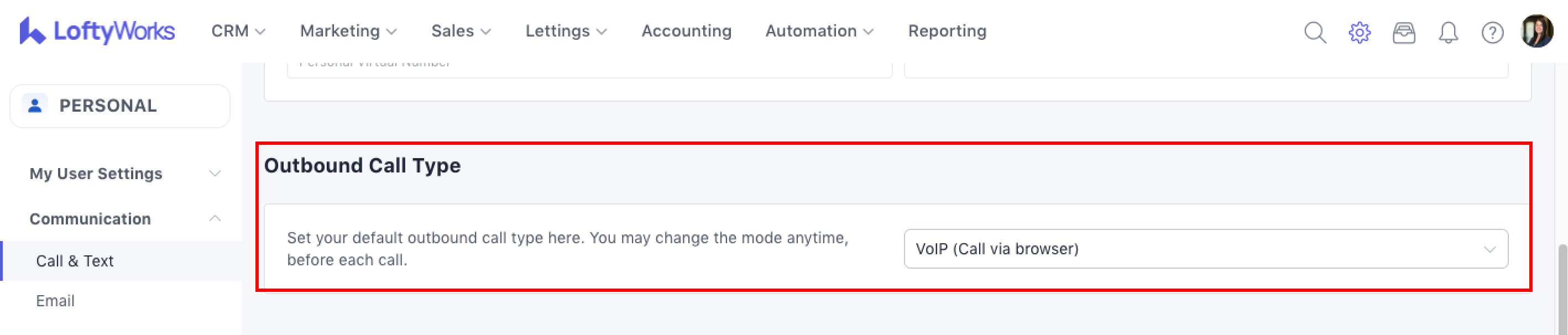Viewport: 1568px width, 335px height.
Task: Go to the Reporting menu
Action: tap(947, 31)
